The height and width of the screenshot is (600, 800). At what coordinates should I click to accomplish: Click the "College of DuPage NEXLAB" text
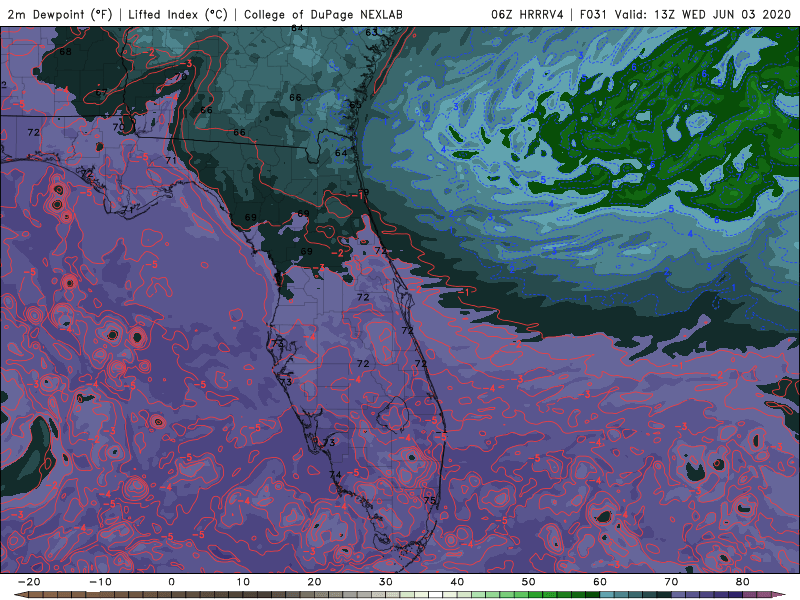click(323, 14)
